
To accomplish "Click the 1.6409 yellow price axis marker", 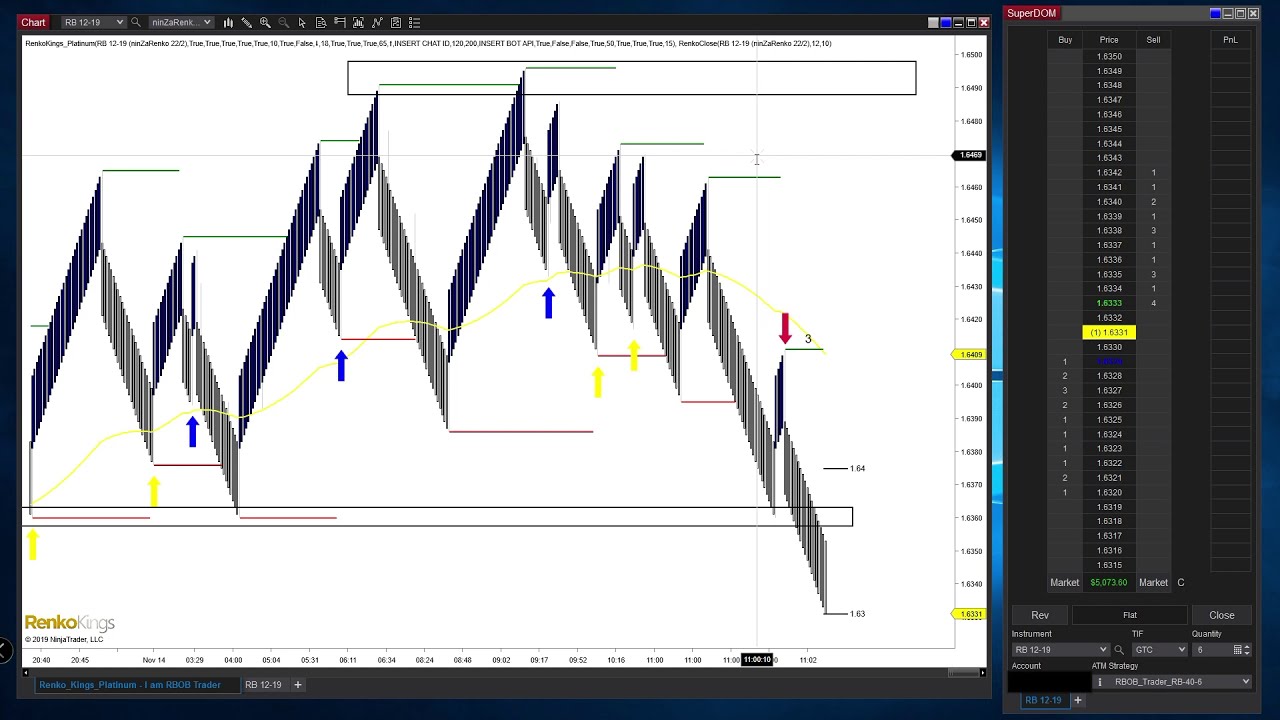I will pyautogui.click(x=971, y=354).
